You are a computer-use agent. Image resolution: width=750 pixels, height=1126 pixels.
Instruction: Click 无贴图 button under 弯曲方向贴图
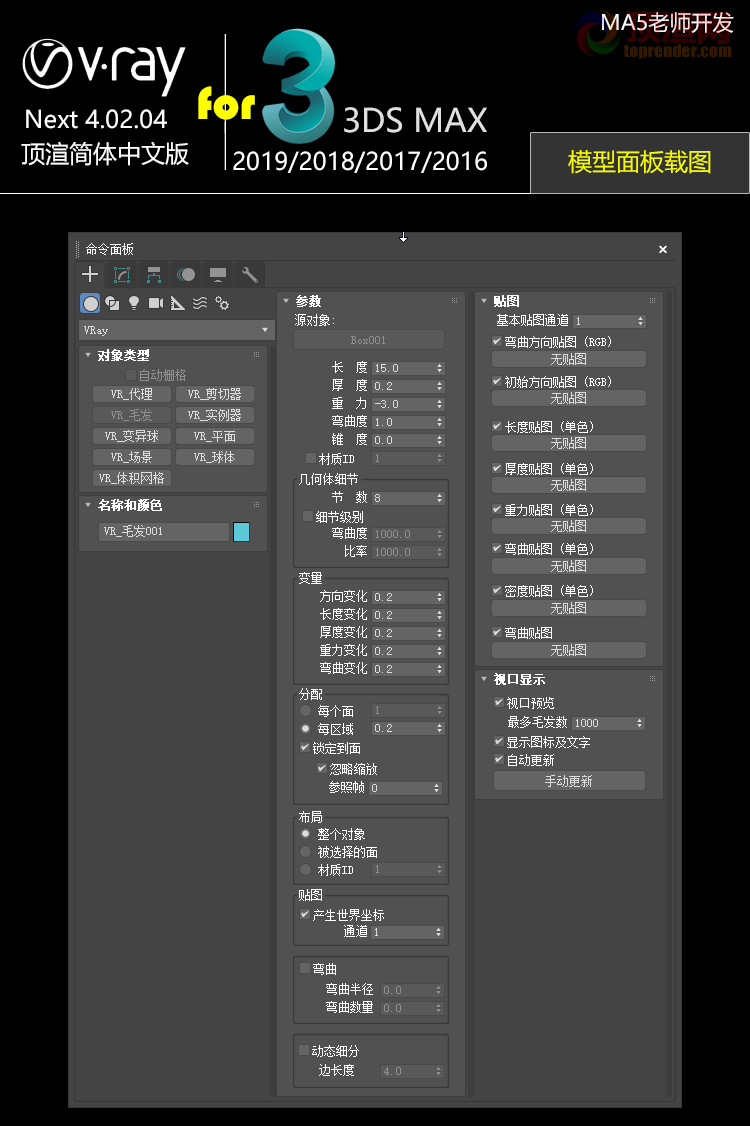click(x=568, y=359)
